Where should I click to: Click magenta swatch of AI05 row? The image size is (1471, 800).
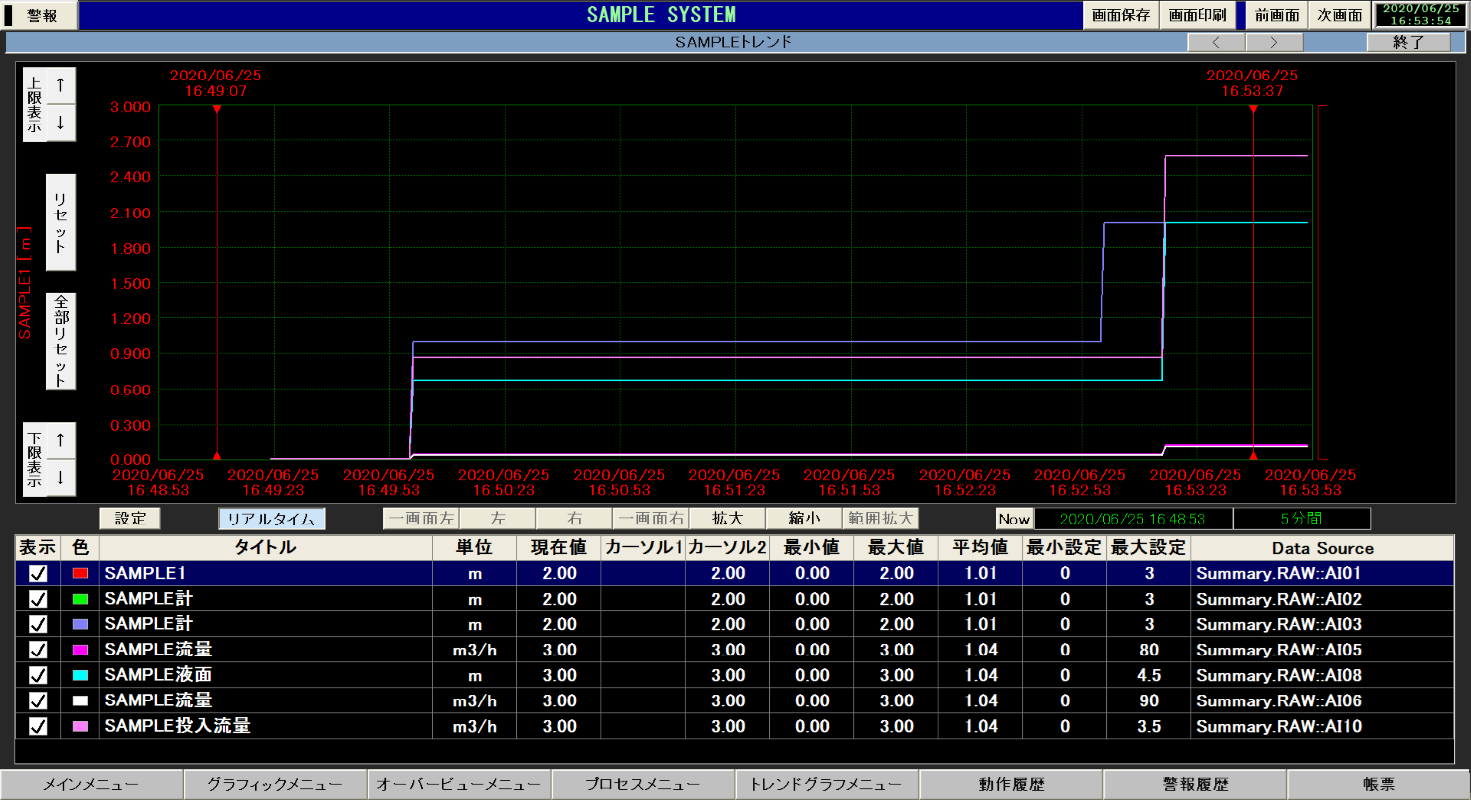80,650
